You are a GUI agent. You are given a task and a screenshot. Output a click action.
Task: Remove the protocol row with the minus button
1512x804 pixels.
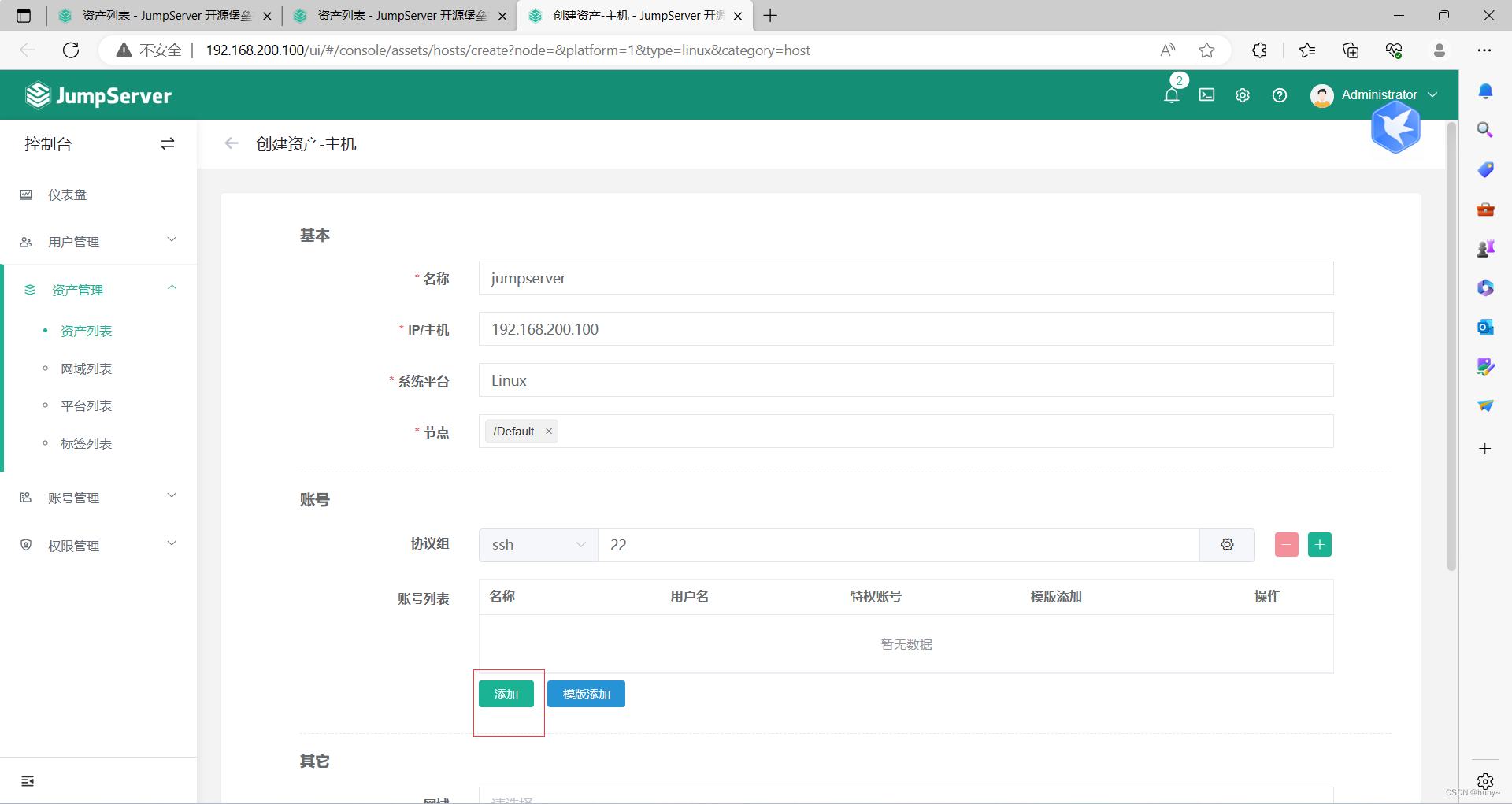[1287, 545]
